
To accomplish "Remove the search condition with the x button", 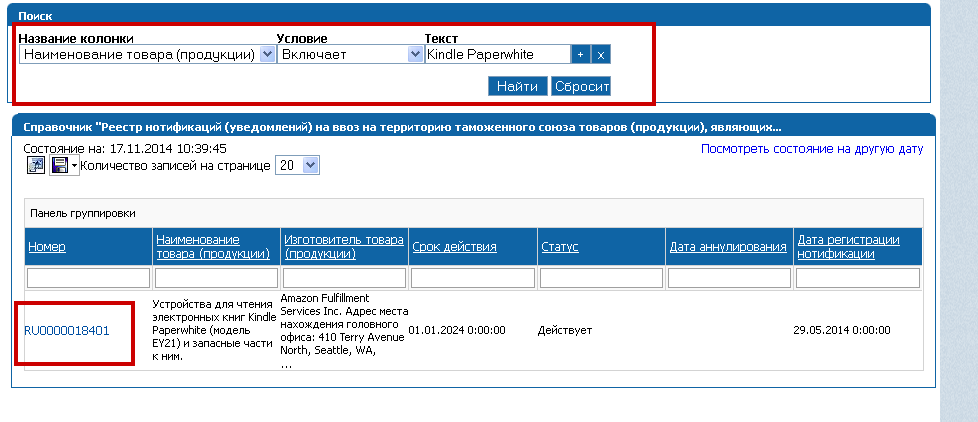I will (x=601, y=55).
